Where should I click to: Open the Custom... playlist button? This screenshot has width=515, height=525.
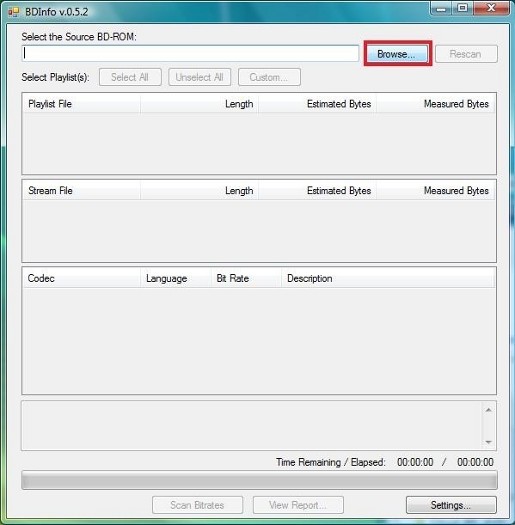(x=269, y=77)
